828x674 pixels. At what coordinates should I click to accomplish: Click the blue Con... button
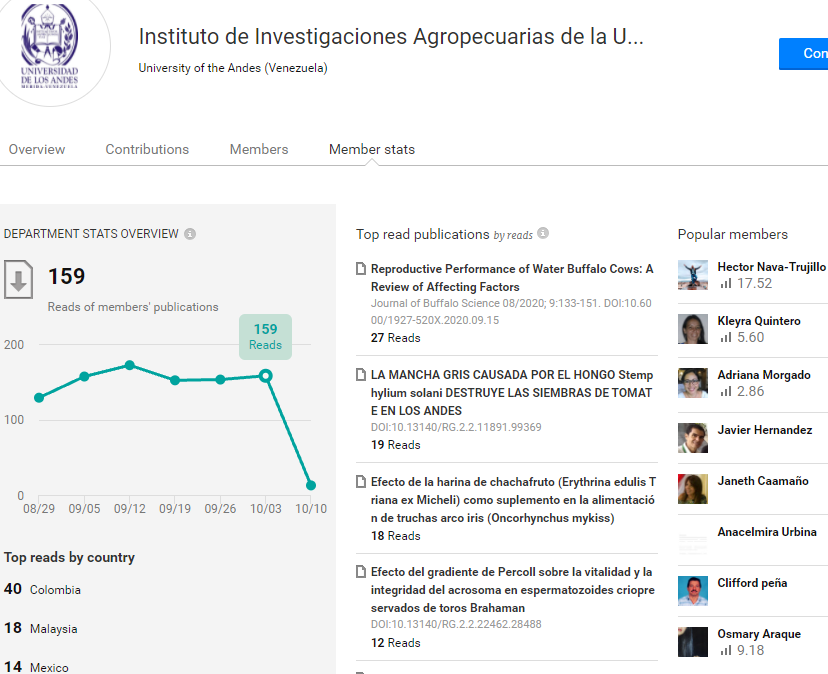(x=803, y=53)
